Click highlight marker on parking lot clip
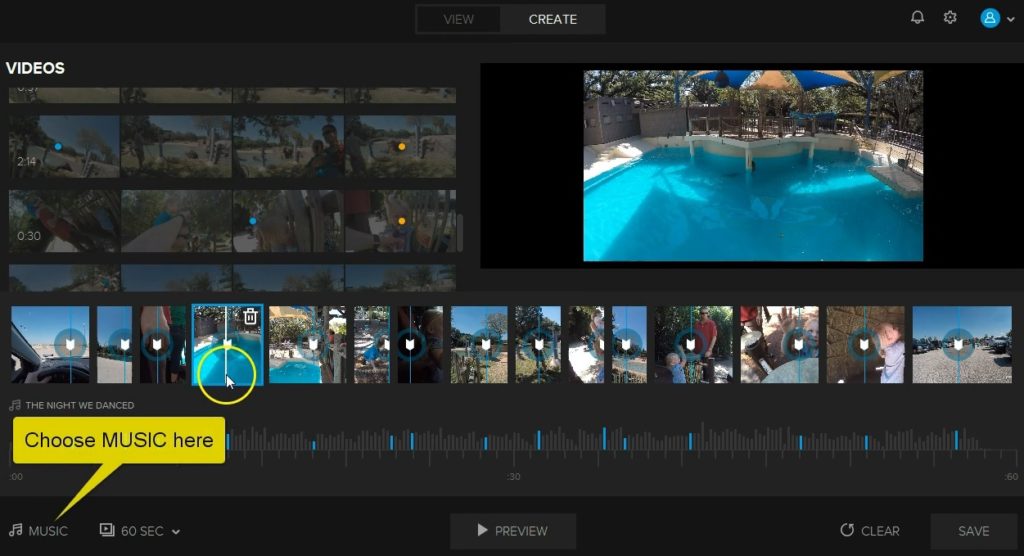The image size is (1024, 556). click(958, 344)
